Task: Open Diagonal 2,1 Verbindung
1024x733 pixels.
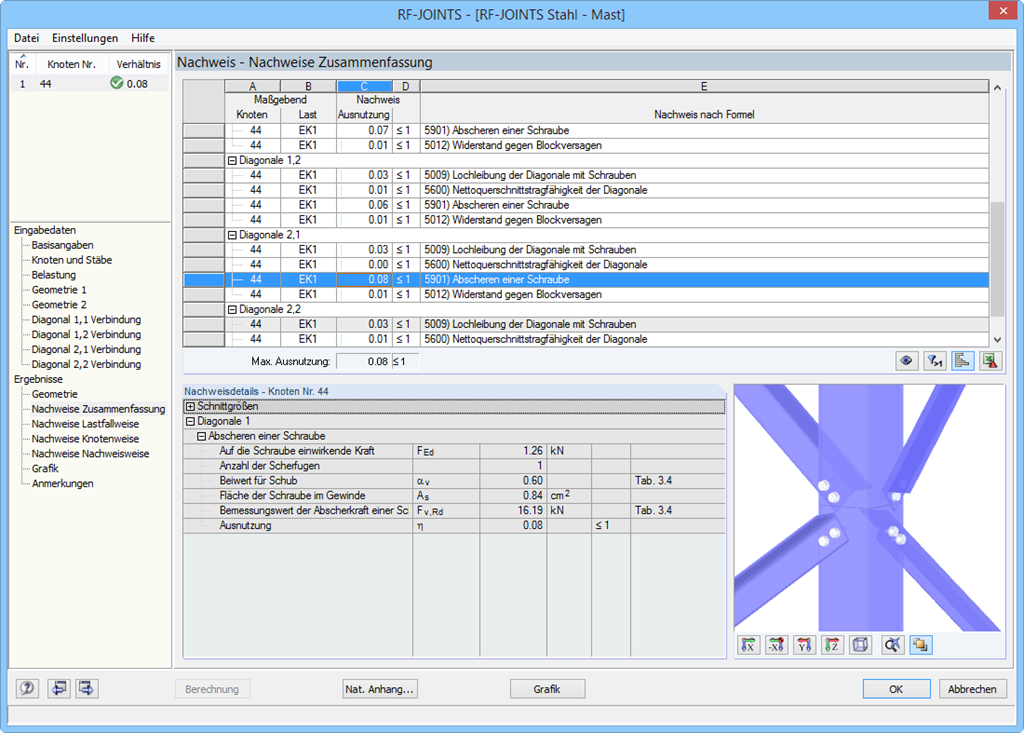Action: [86, 350]
